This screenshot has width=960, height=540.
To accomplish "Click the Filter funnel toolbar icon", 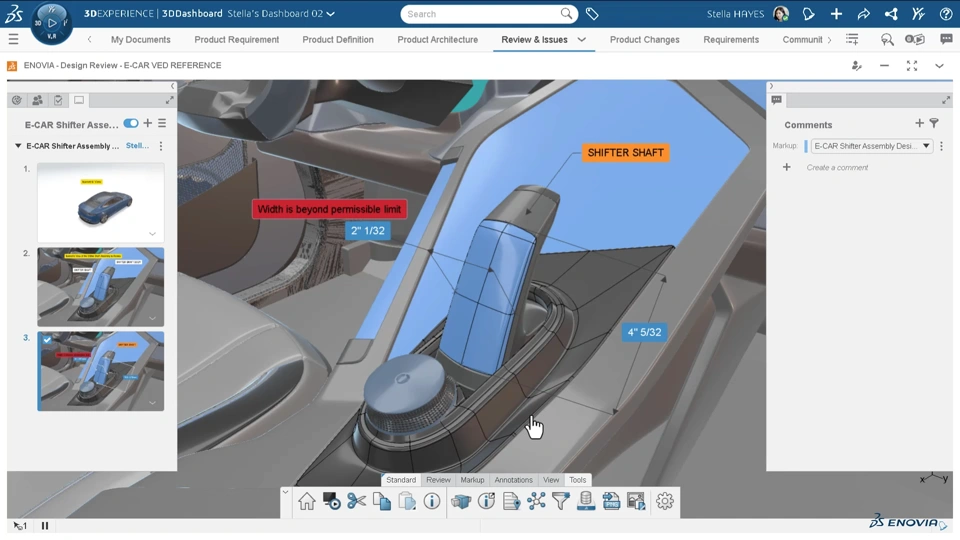I will point(561,501).
